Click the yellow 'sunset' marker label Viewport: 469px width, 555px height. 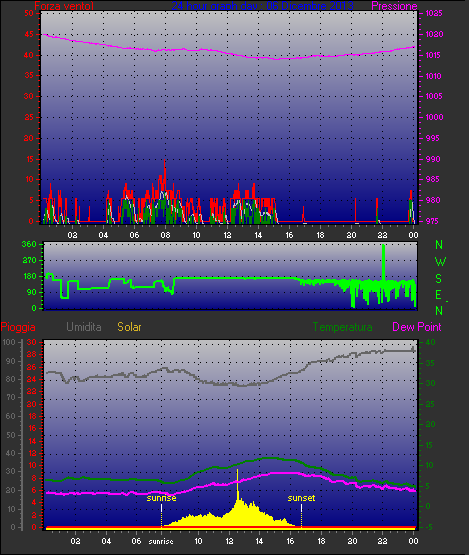[x=301, y=498]
